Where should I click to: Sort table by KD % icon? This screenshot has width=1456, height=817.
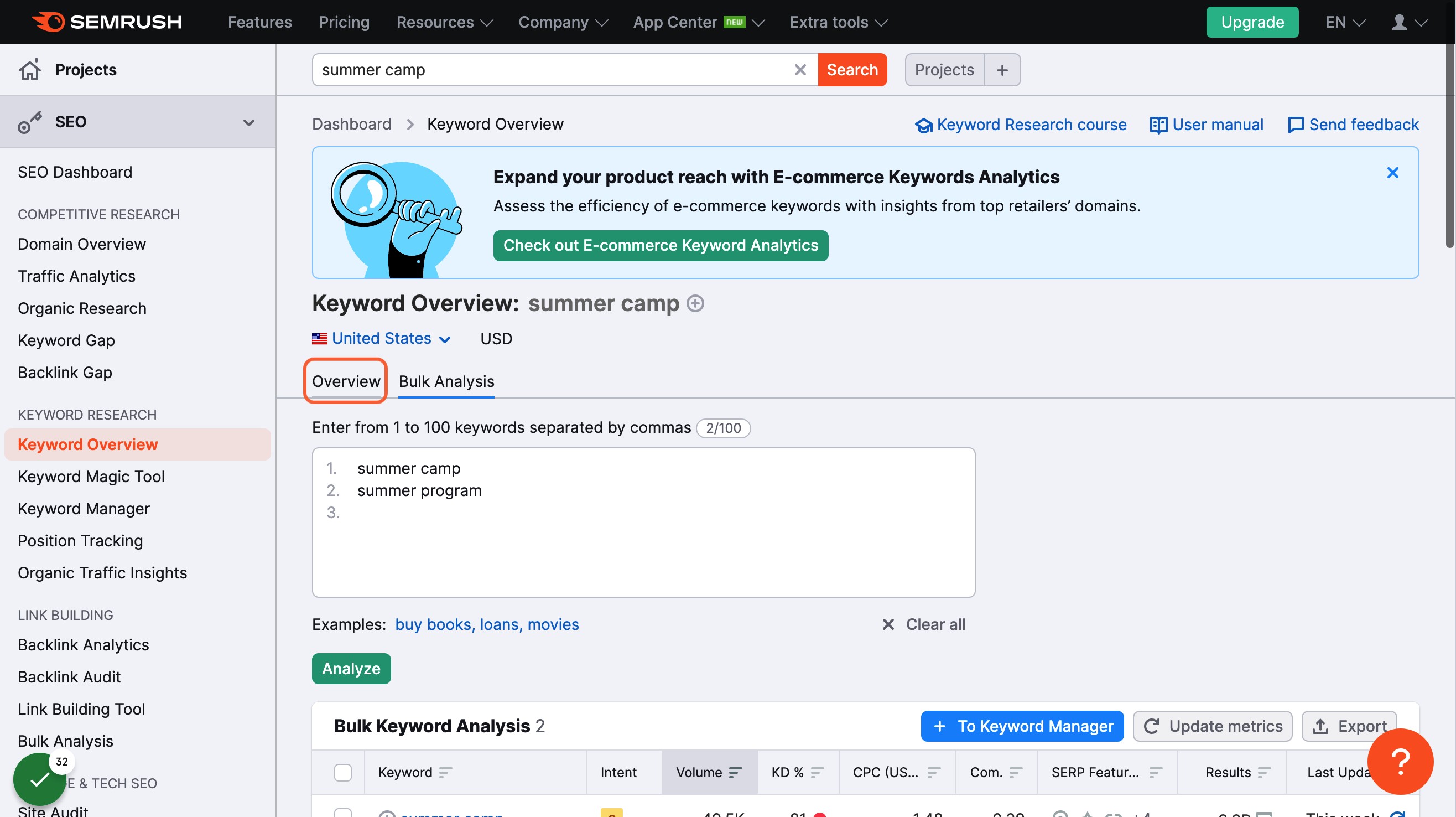tap(817, 772)
